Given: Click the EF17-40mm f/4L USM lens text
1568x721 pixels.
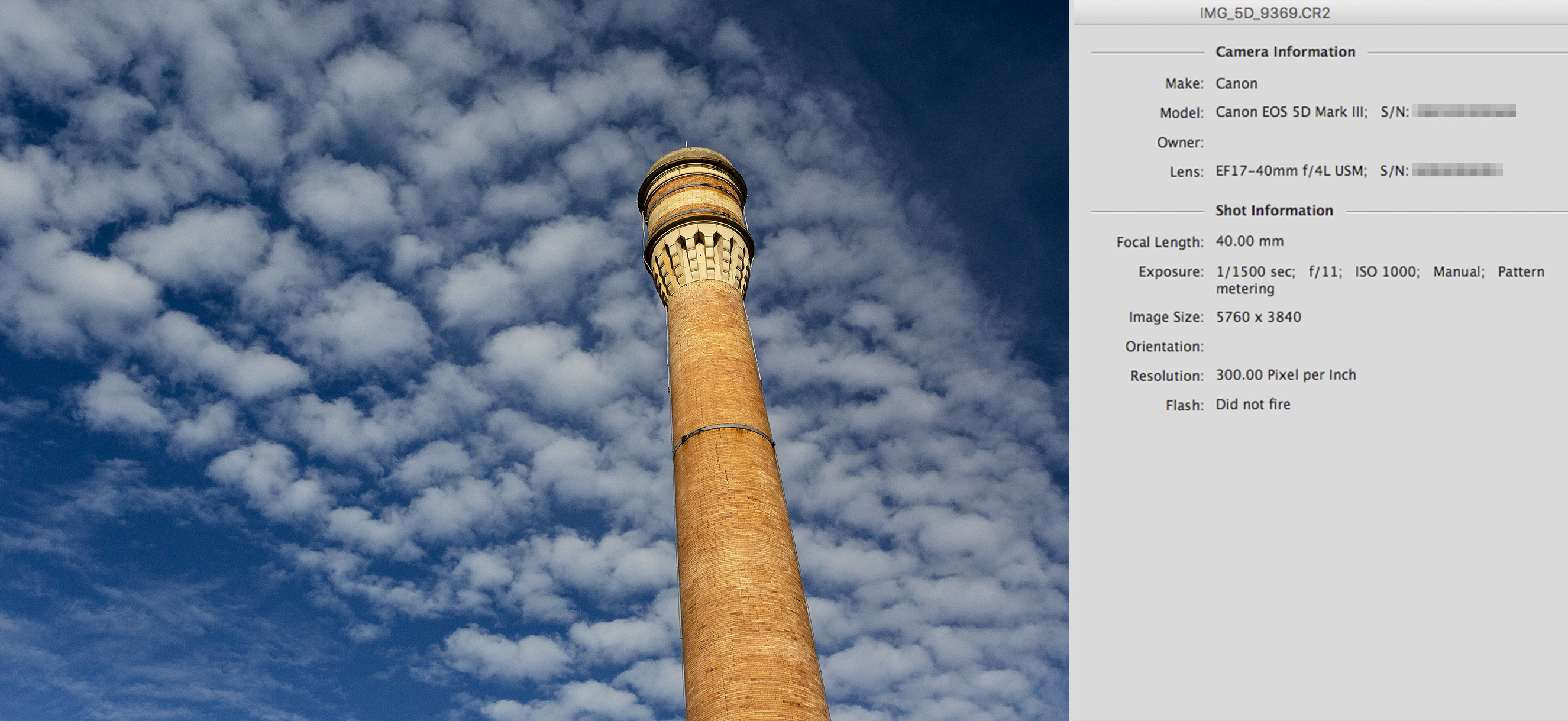Looking at the screenshot, I should (1291, 171).
